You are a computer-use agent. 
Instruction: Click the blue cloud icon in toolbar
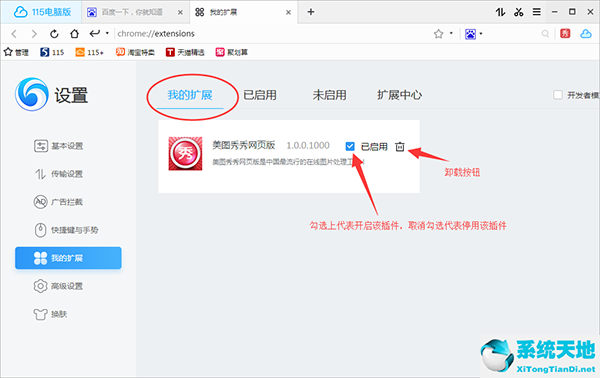[586, 34]
